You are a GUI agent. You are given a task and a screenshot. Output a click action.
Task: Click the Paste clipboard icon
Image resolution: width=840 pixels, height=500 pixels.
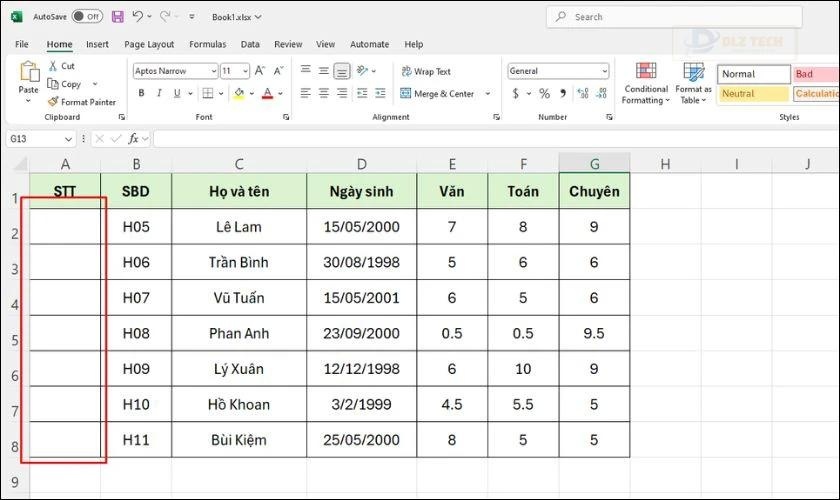[x=28, y=71]
